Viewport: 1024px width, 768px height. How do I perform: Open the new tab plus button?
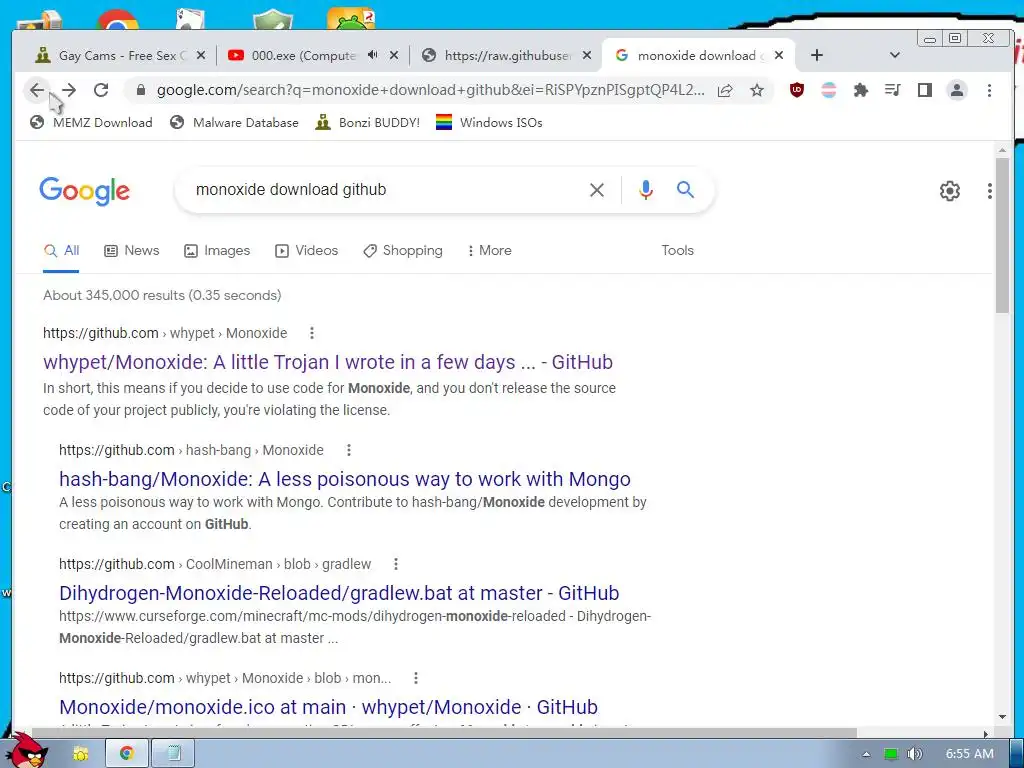[x=816, y=56]
